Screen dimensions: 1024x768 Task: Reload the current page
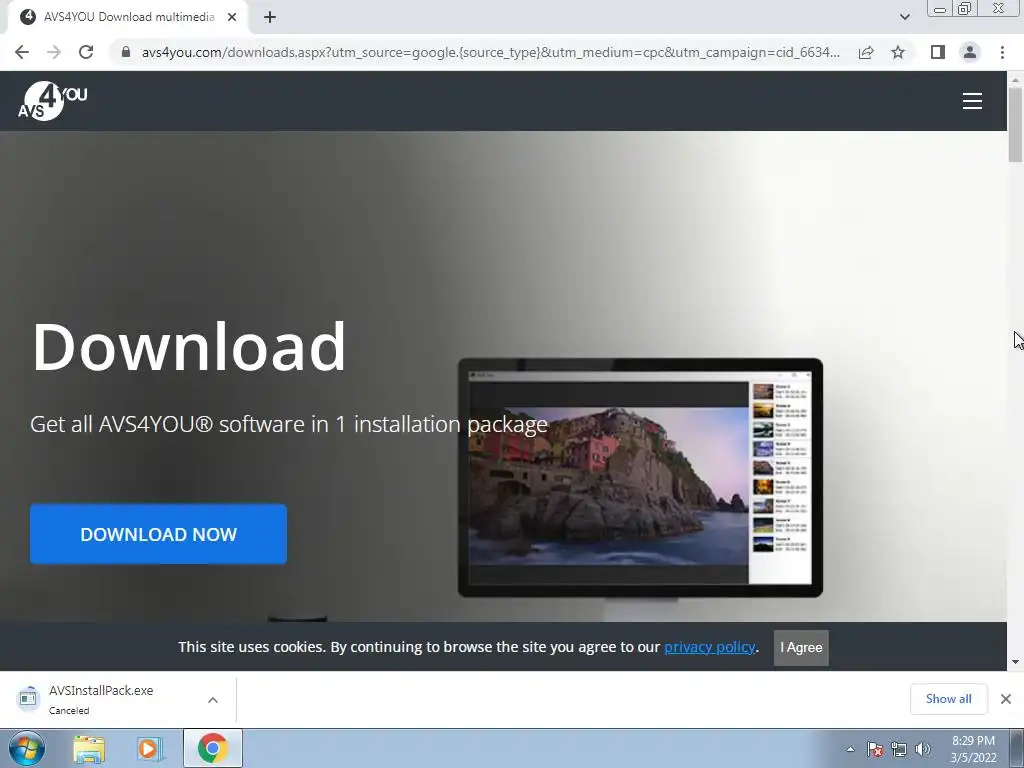click(86, 52)
